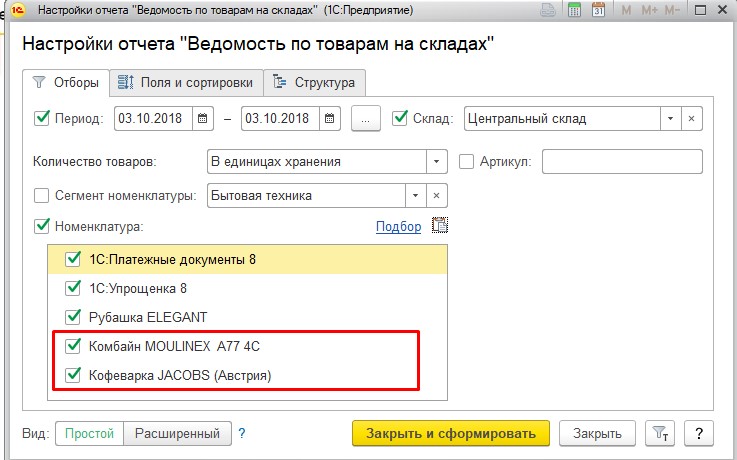Open the Количество товаров dropdown arrow
Image resolution: width=737 pixels, height=460 pixels.
tap(436, 162)
